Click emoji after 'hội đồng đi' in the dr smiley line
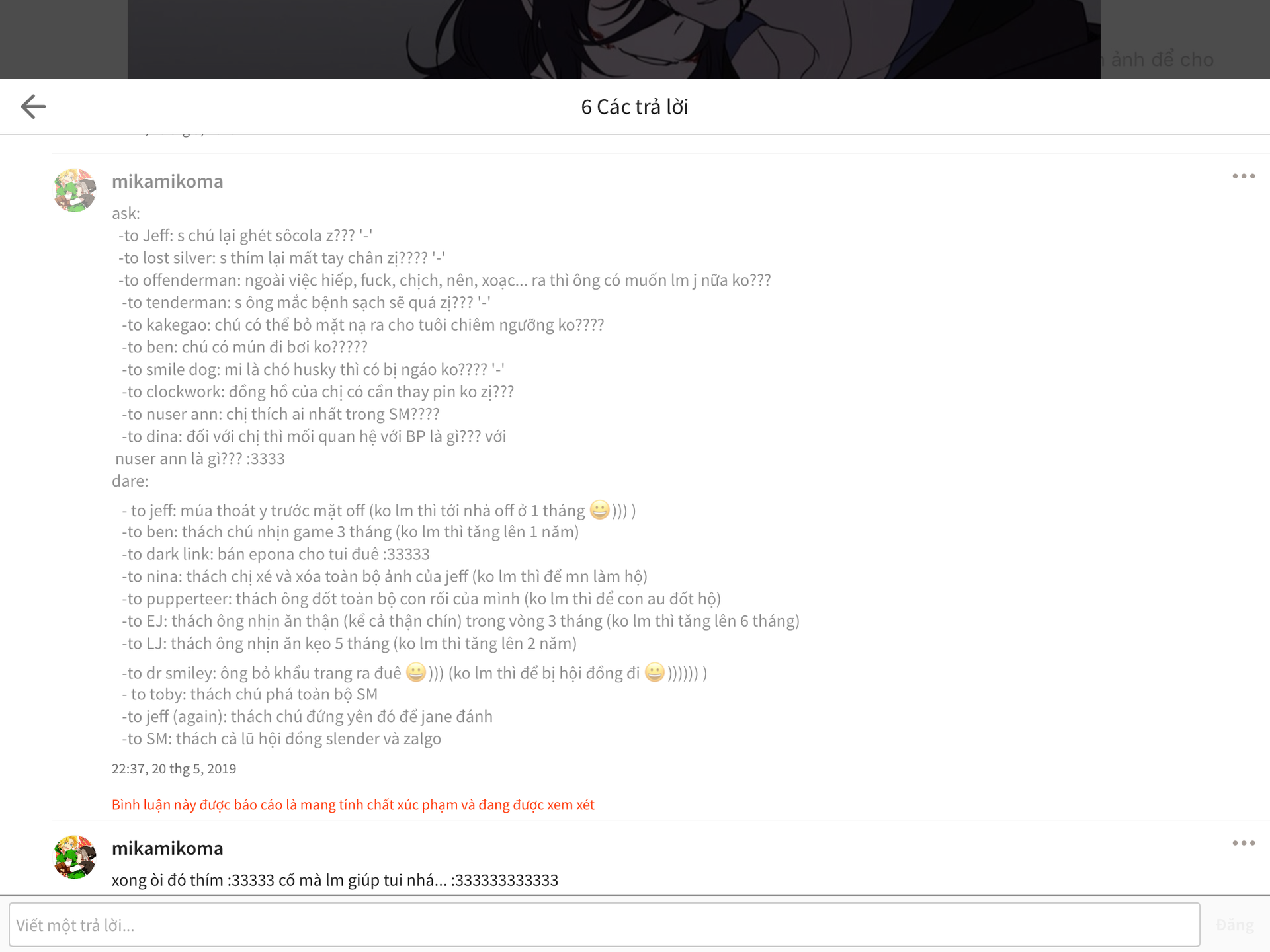The image size is (1270, 952). pyautogui.click(x=654, y=672)
